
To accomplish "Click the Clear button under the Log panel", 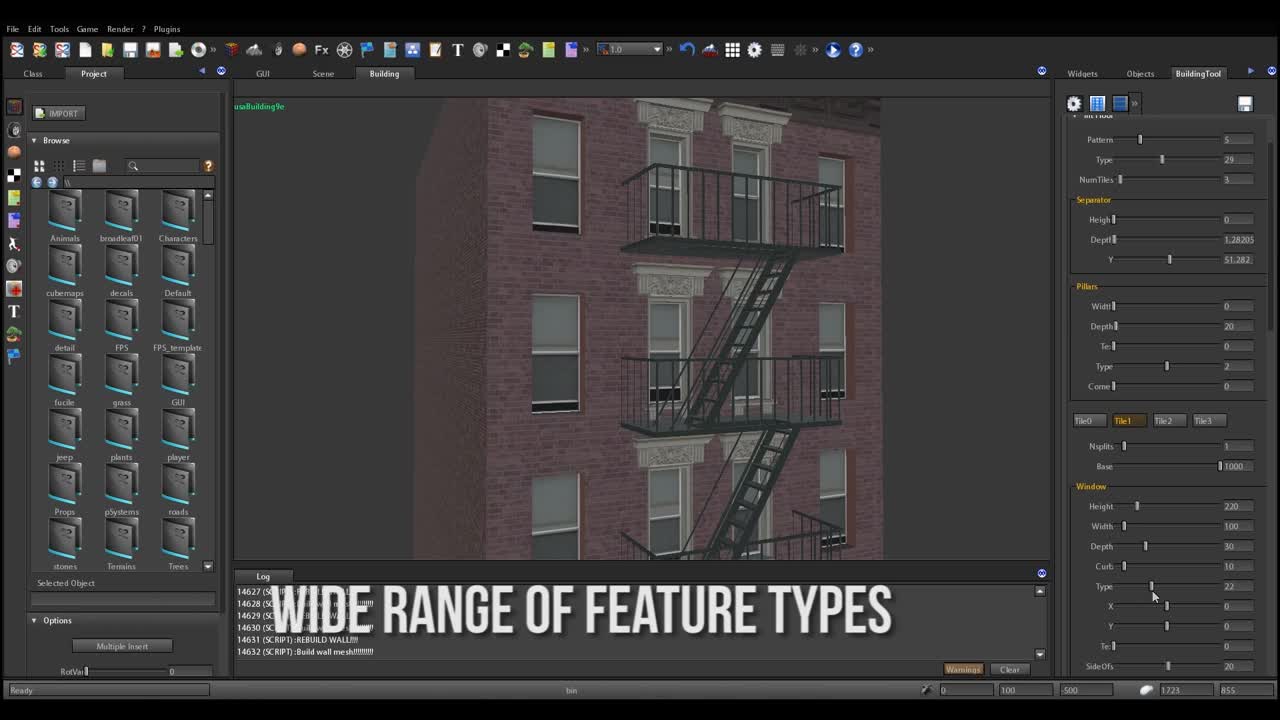I will click(x=1010, y=669).
